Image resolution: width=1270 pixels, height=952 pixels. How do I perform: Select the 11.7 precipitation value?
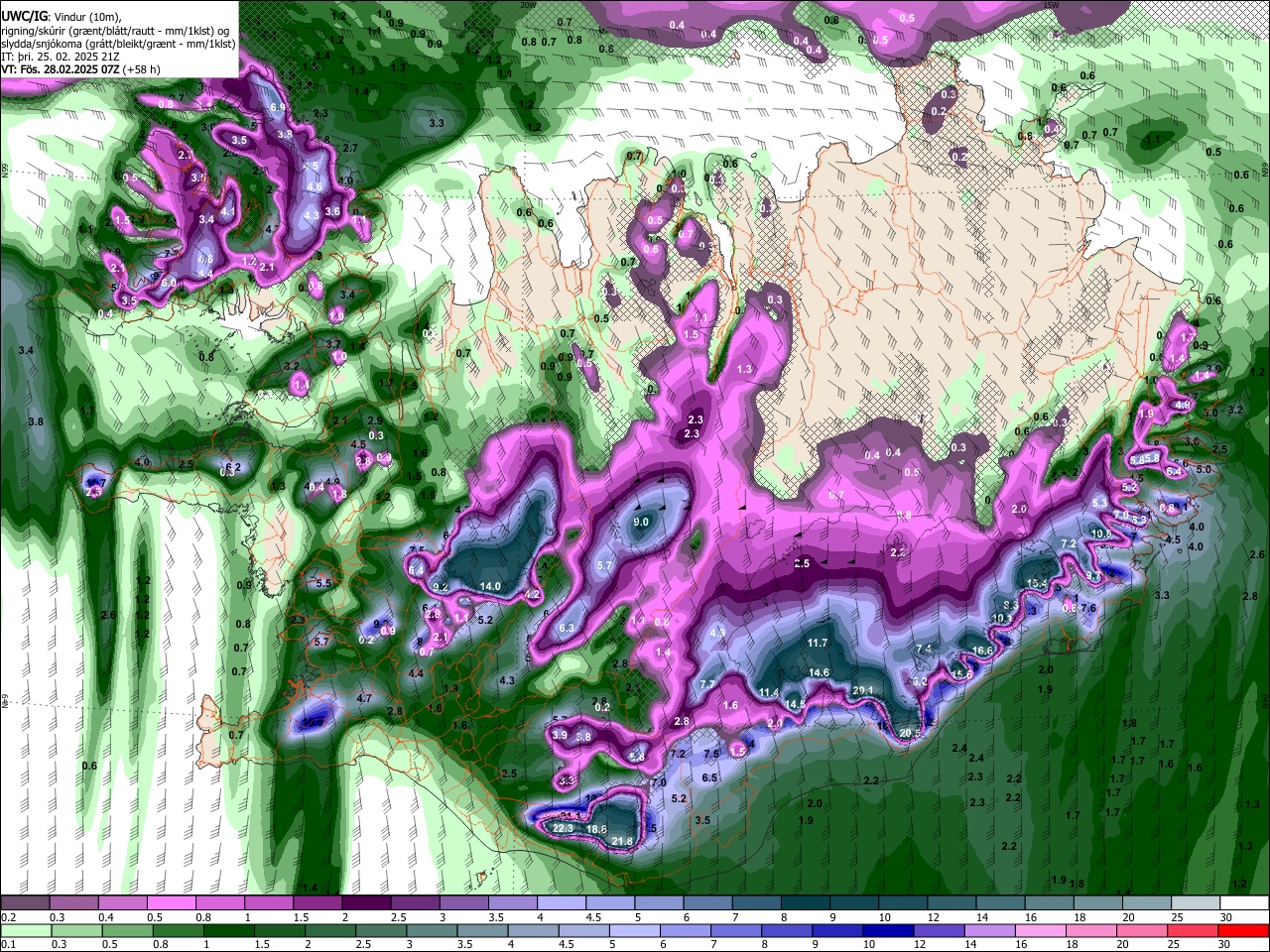coord(818,644)
